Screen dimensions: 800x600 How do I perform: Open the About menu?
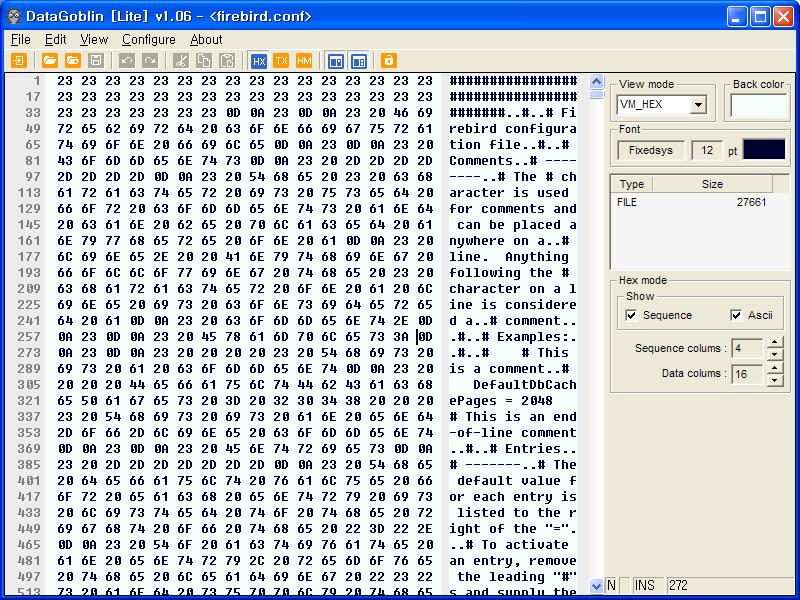point(206,39)
